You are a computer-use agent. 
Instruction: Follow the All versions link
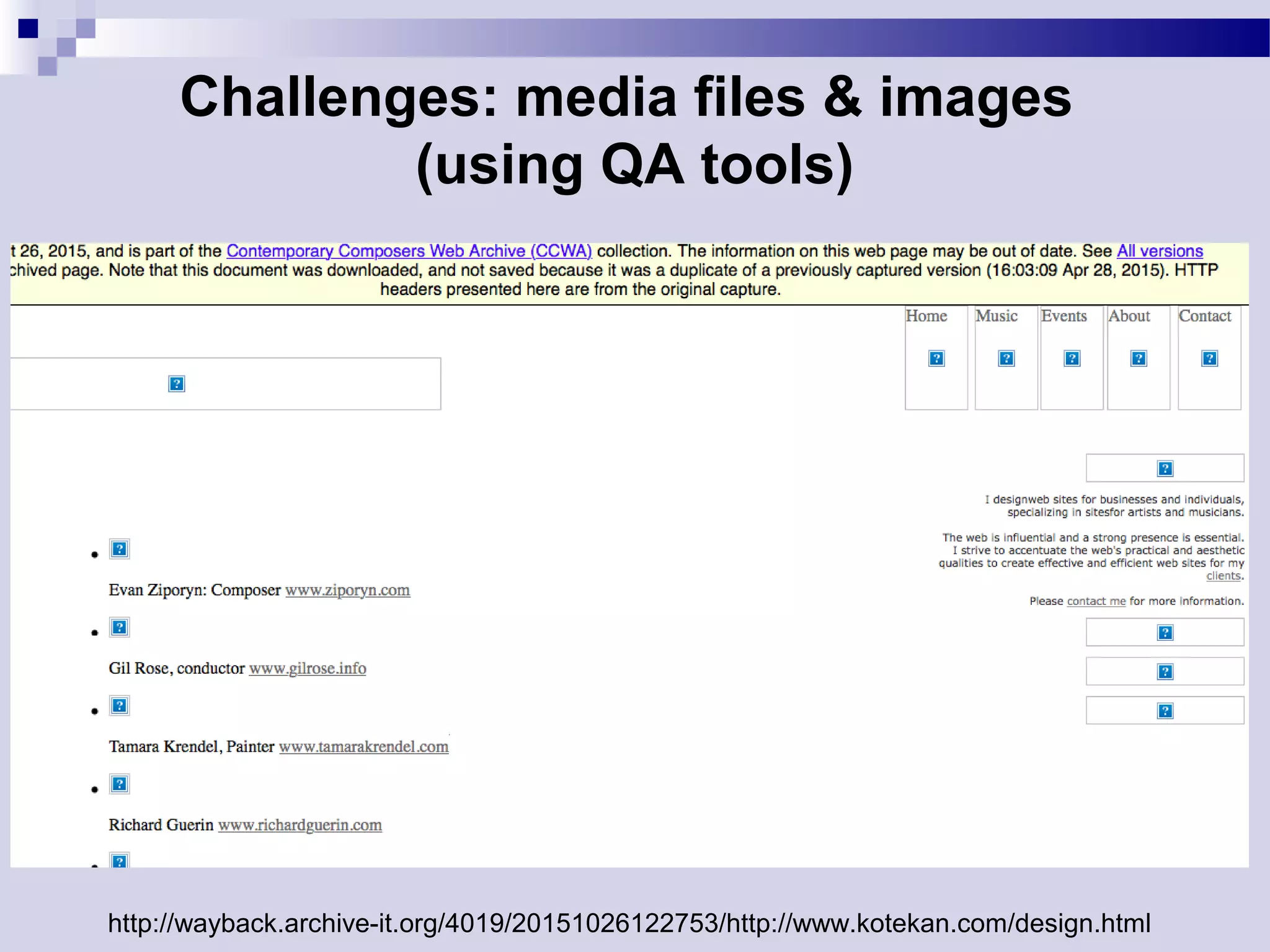coord(1159,251)
